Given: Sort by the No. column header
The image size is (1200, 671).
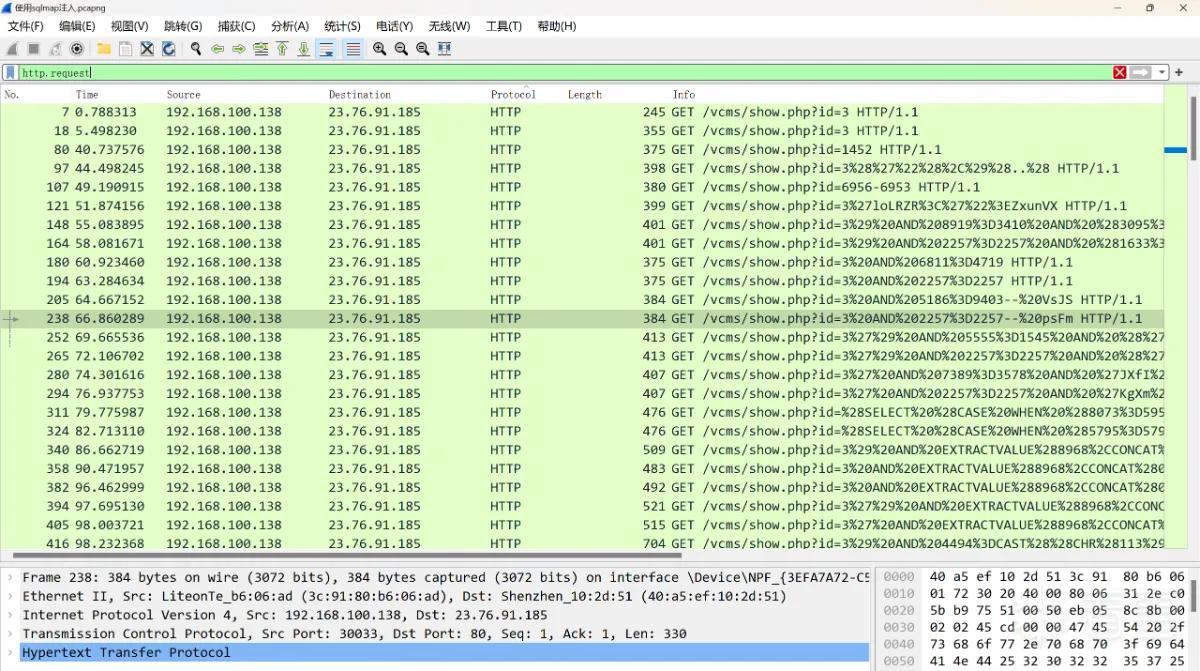Looking at the screenshot, I should [x=12, y=95].
